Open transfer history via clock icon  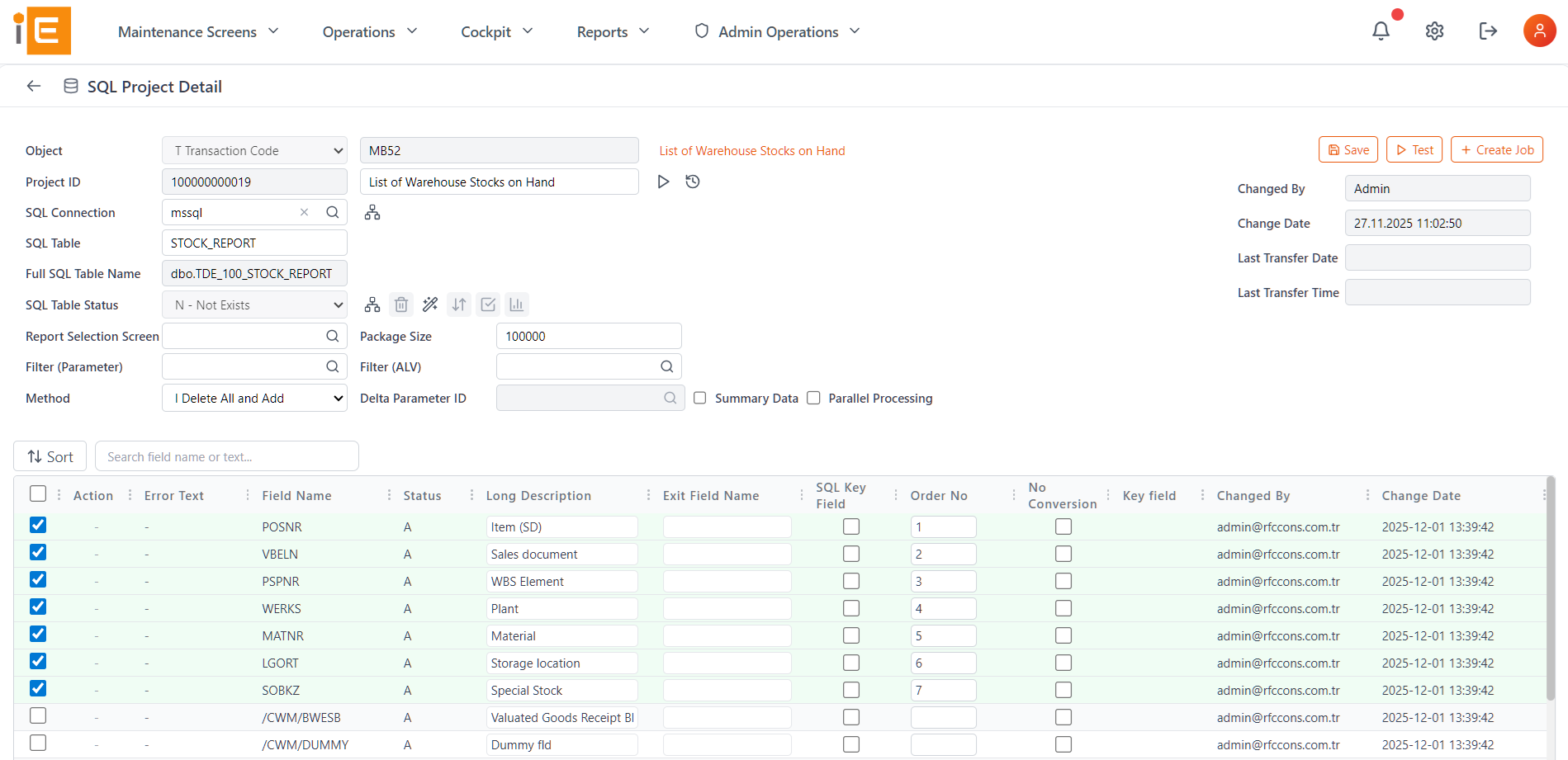693,181
